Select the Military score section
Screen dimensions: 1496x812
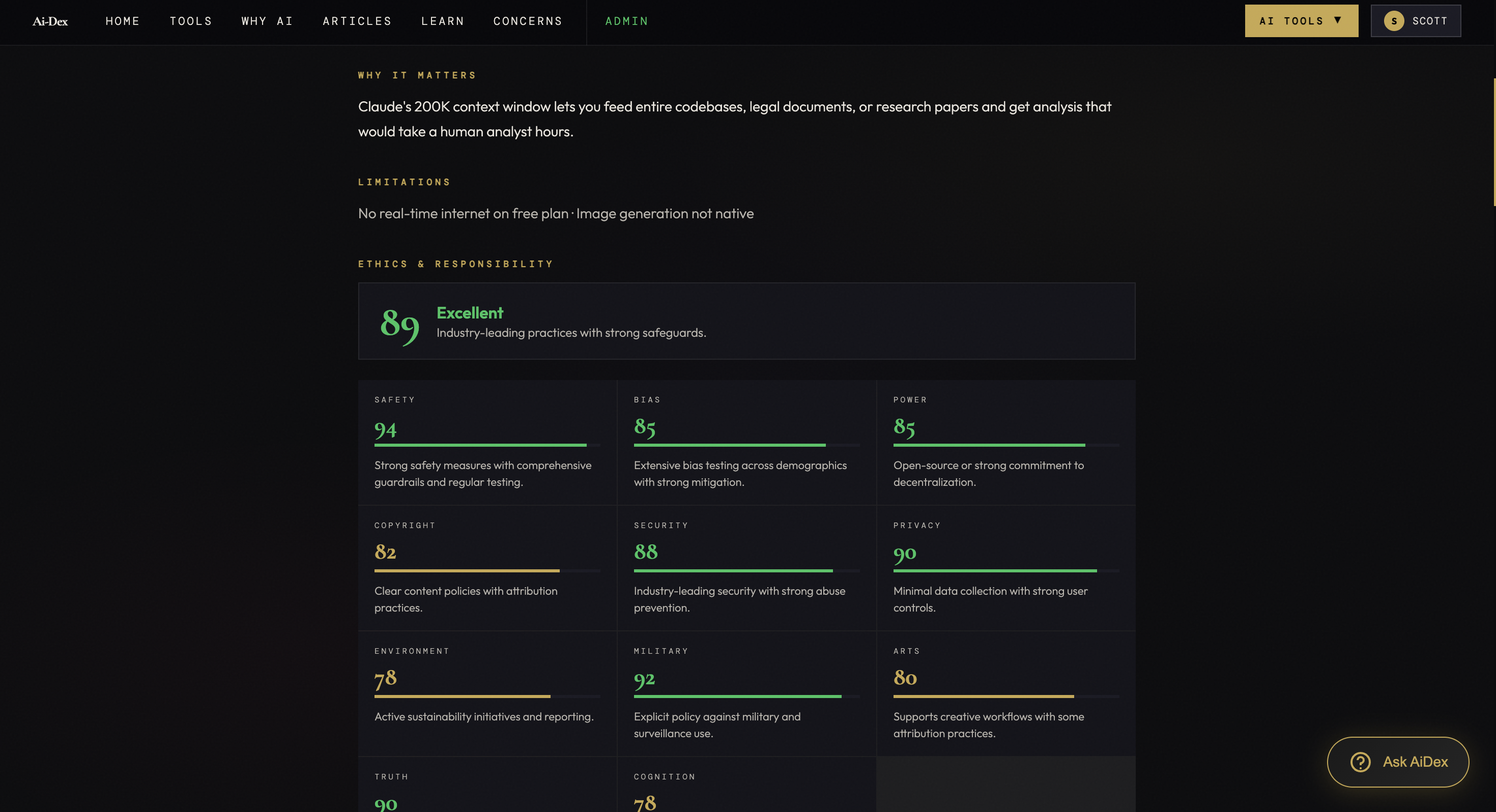(x=746, y=692)
